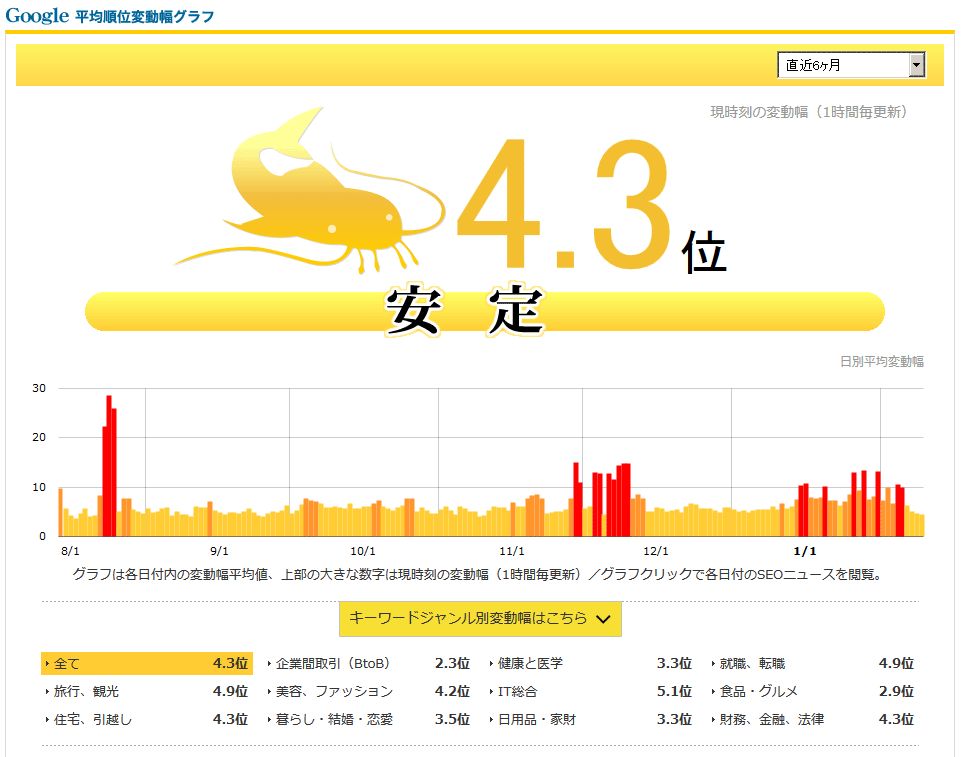Click the Google logo in the header
The width and height of the screenshot is (963, 757).
click(37, 16)
